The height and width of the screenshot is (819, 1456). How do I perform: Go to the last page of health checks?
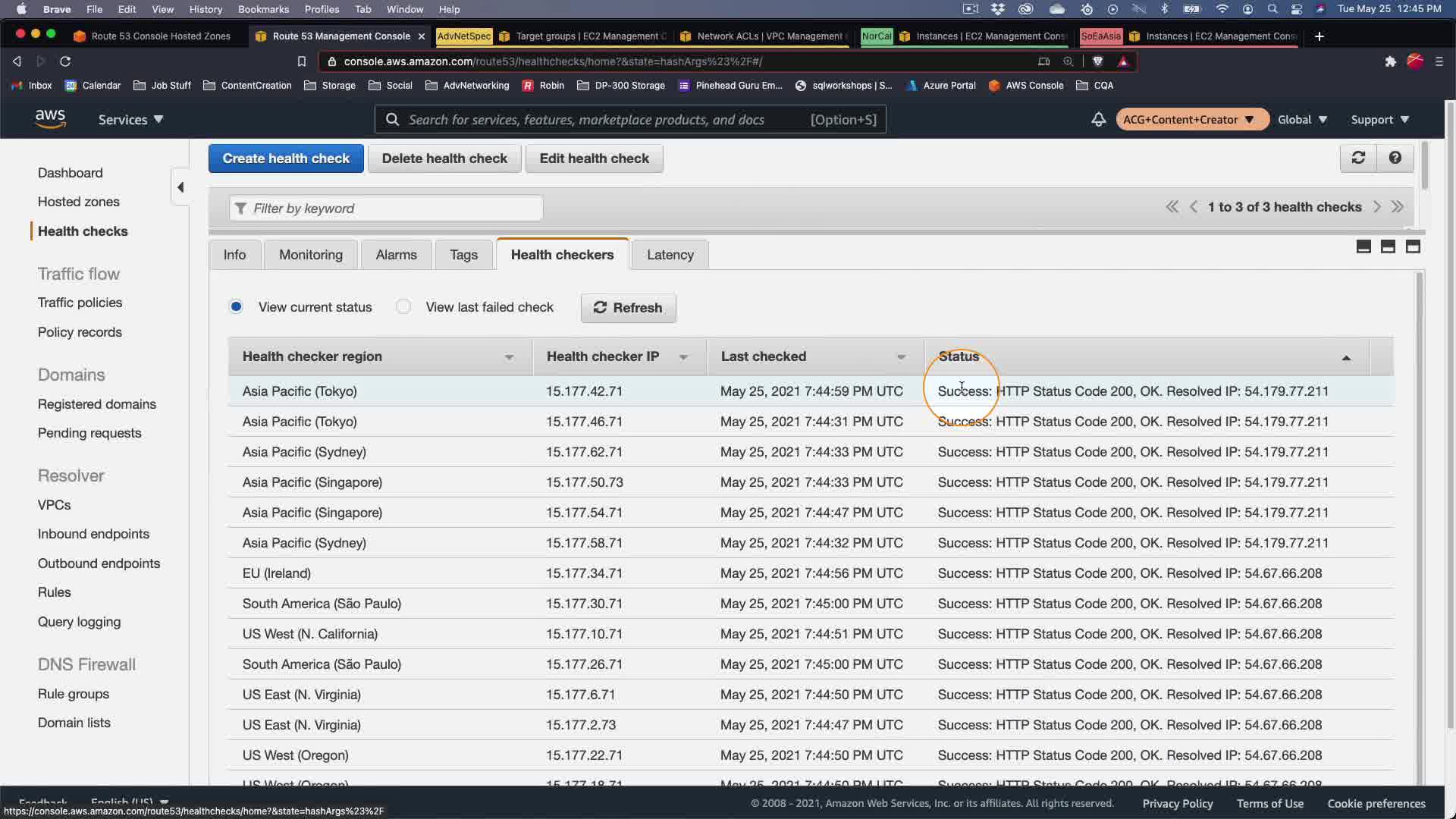tap(1398, 207)
